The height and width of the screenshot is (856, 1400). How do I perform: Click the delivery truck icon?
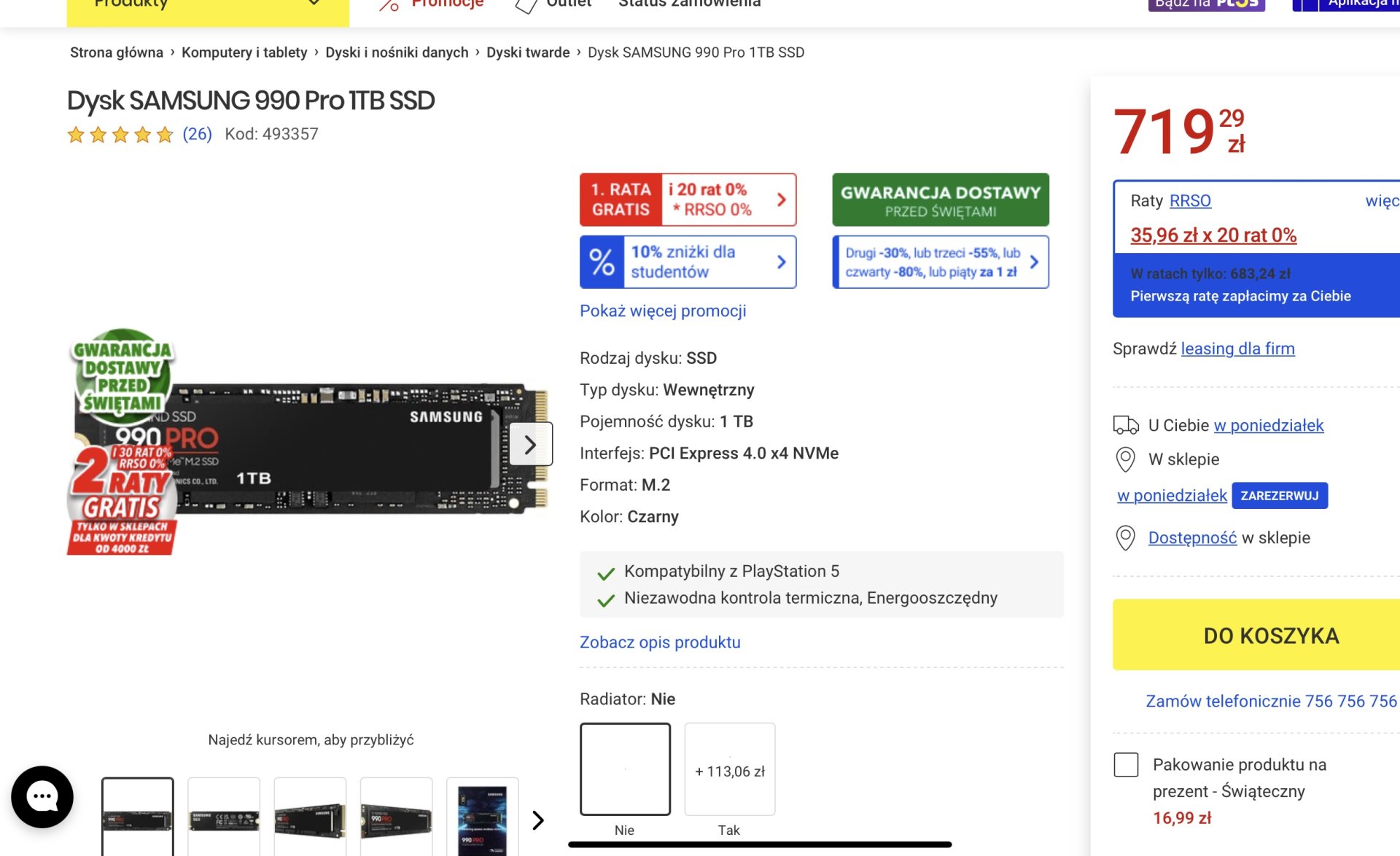coord(1125,425)
